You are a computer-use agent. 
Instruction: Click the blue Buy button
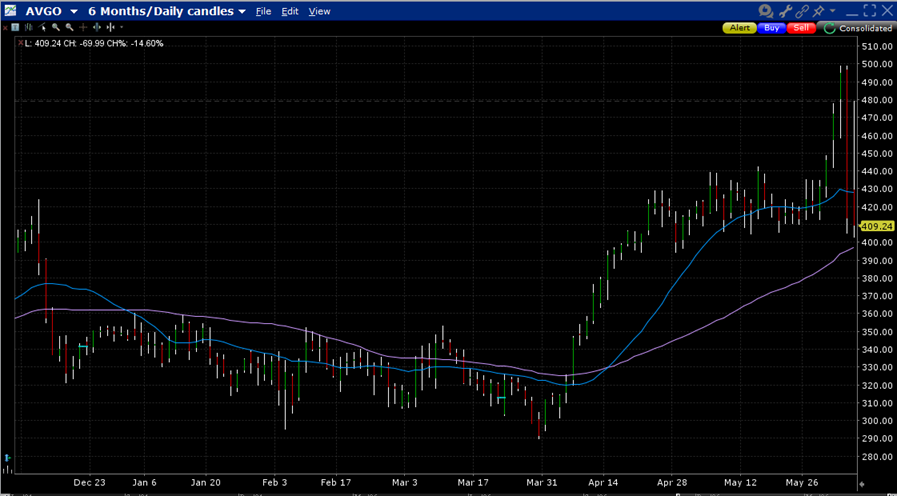[x=771, y=27]
